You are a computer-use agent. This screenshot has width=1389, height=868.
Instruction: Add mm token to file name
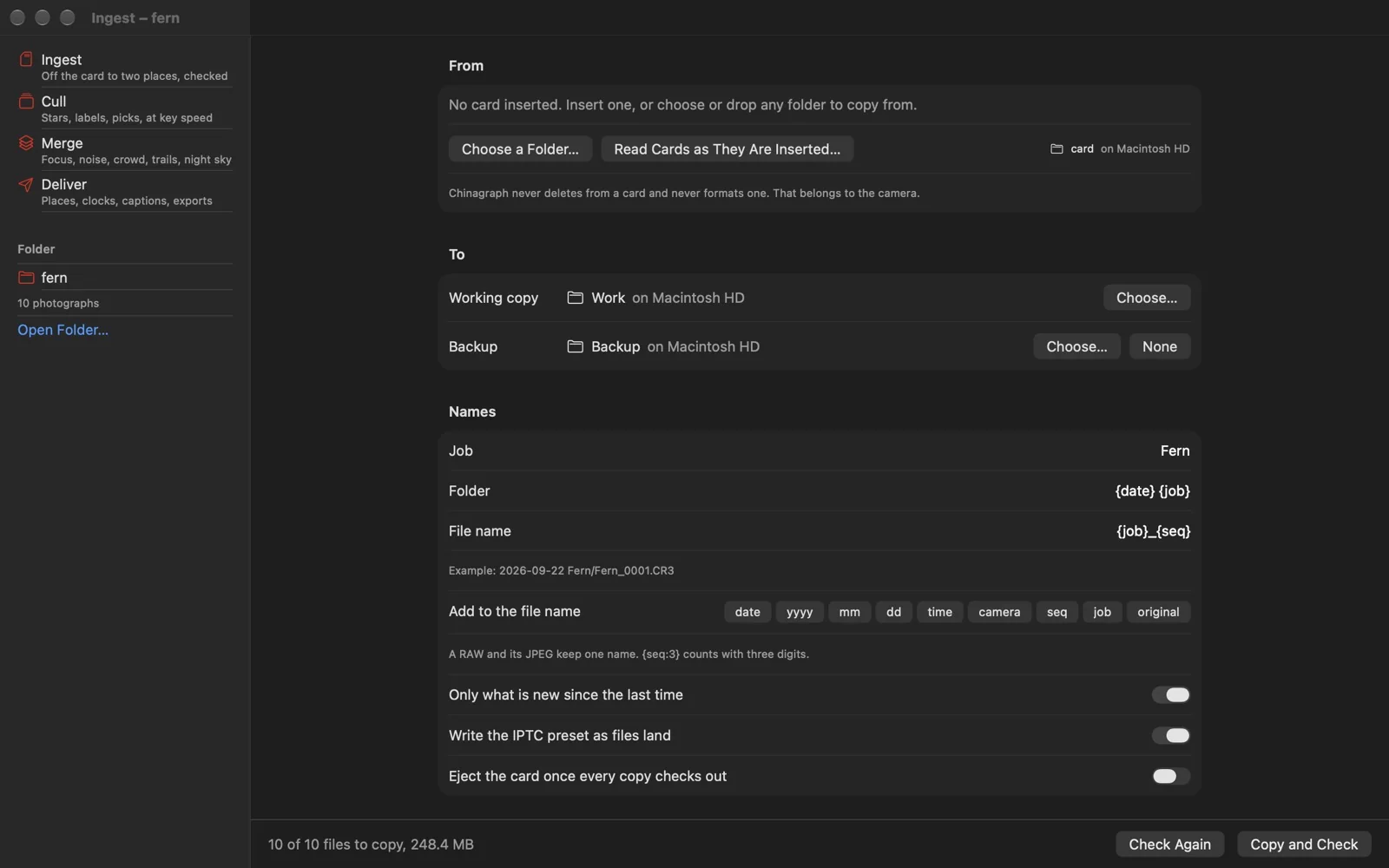tap(849, 612)
